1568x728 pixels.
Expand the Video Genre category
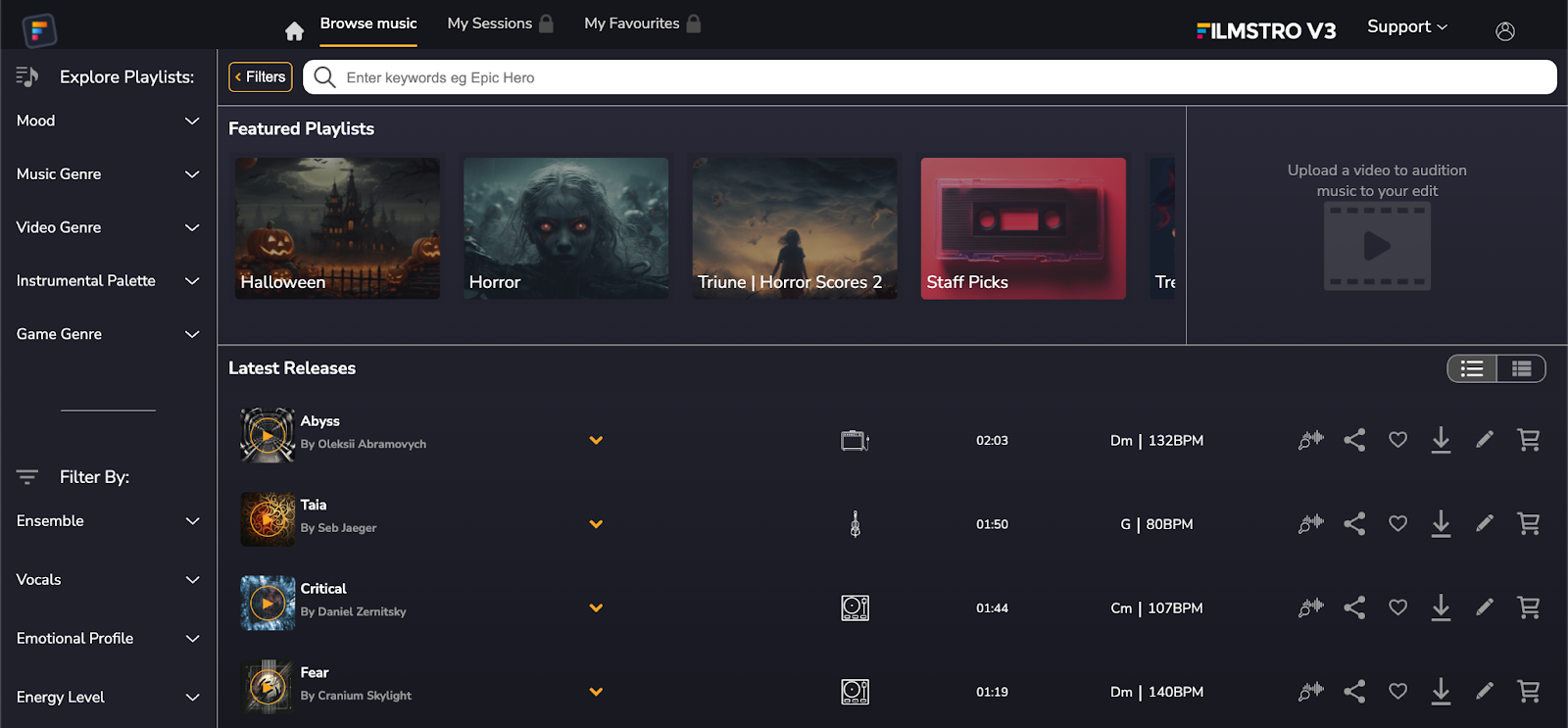pos(108,227)
